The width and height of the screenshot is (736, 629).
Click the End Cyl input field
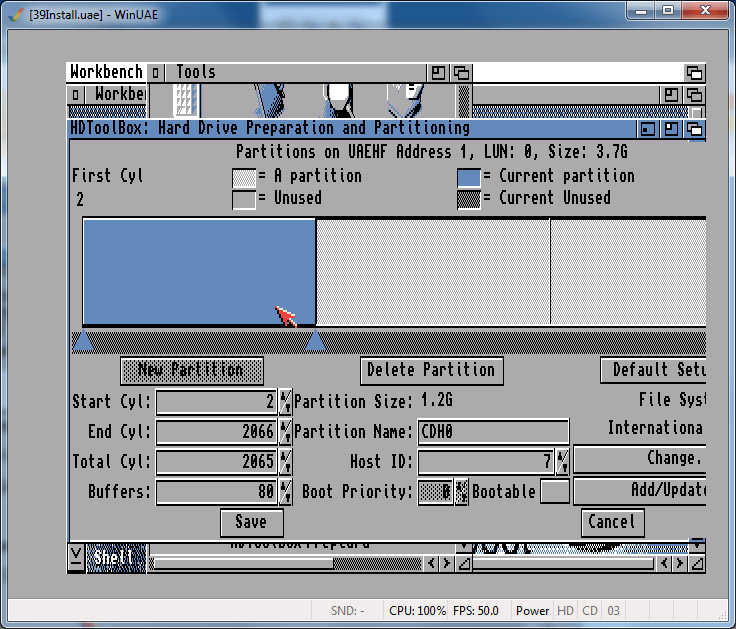pyautogui.click(x=216, y=431)
